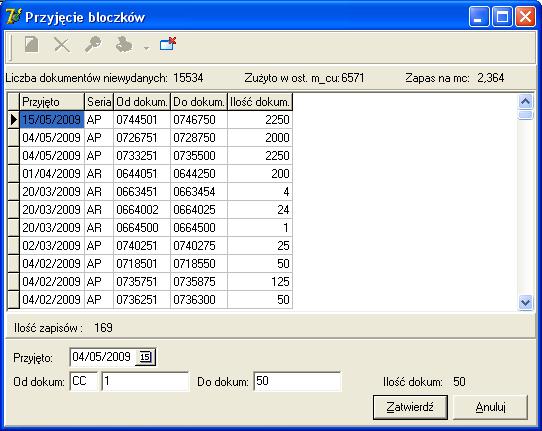Open the calendar picker in the Przyjęto date field
This screenshot has height=431, width=542.
(145, 357)
